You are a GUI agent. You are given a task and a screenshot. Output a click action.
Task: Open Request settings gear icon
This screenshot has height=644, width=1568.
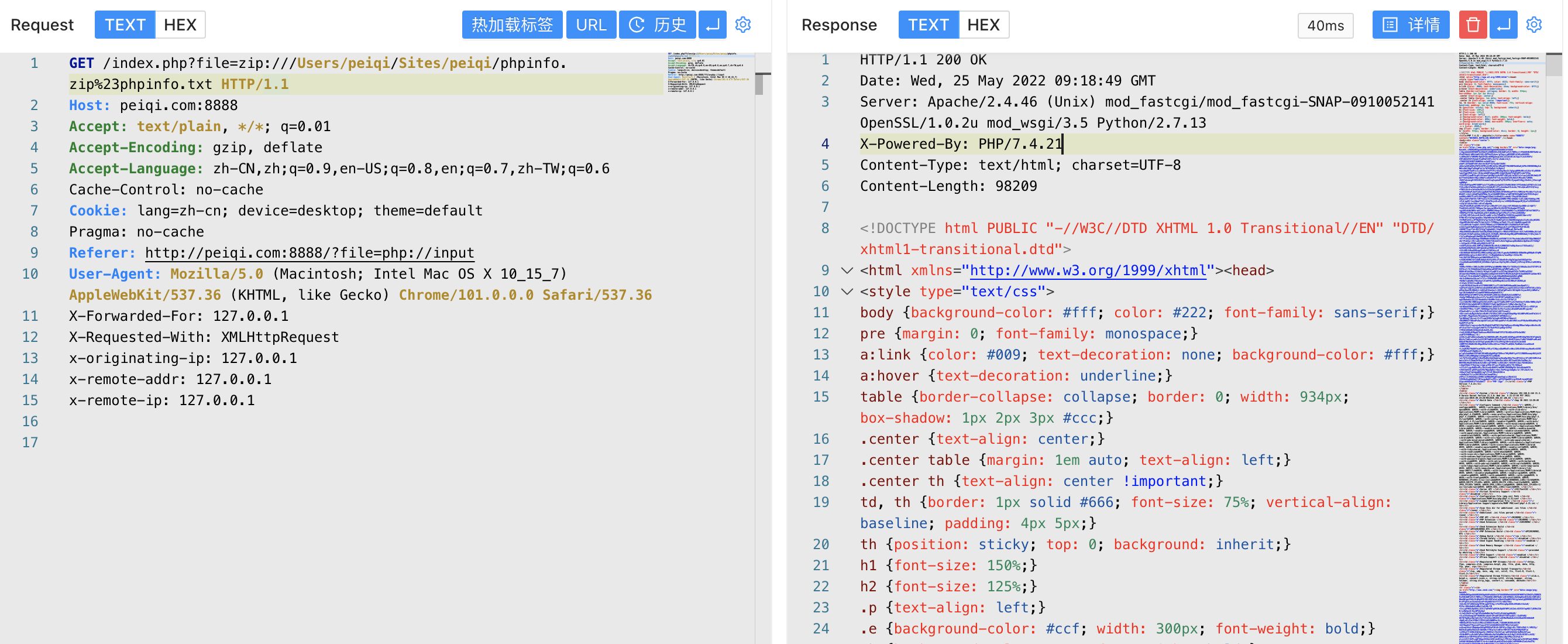742,25
